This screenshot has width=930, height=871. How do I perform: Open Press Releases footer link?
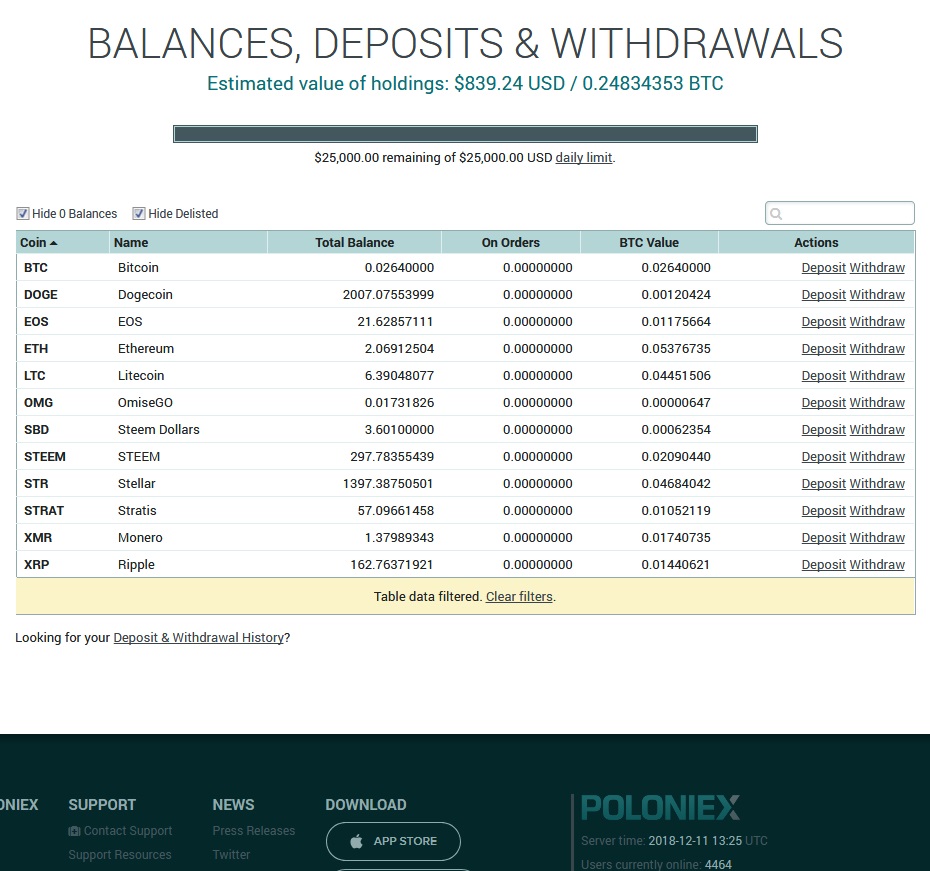[254, 831]
